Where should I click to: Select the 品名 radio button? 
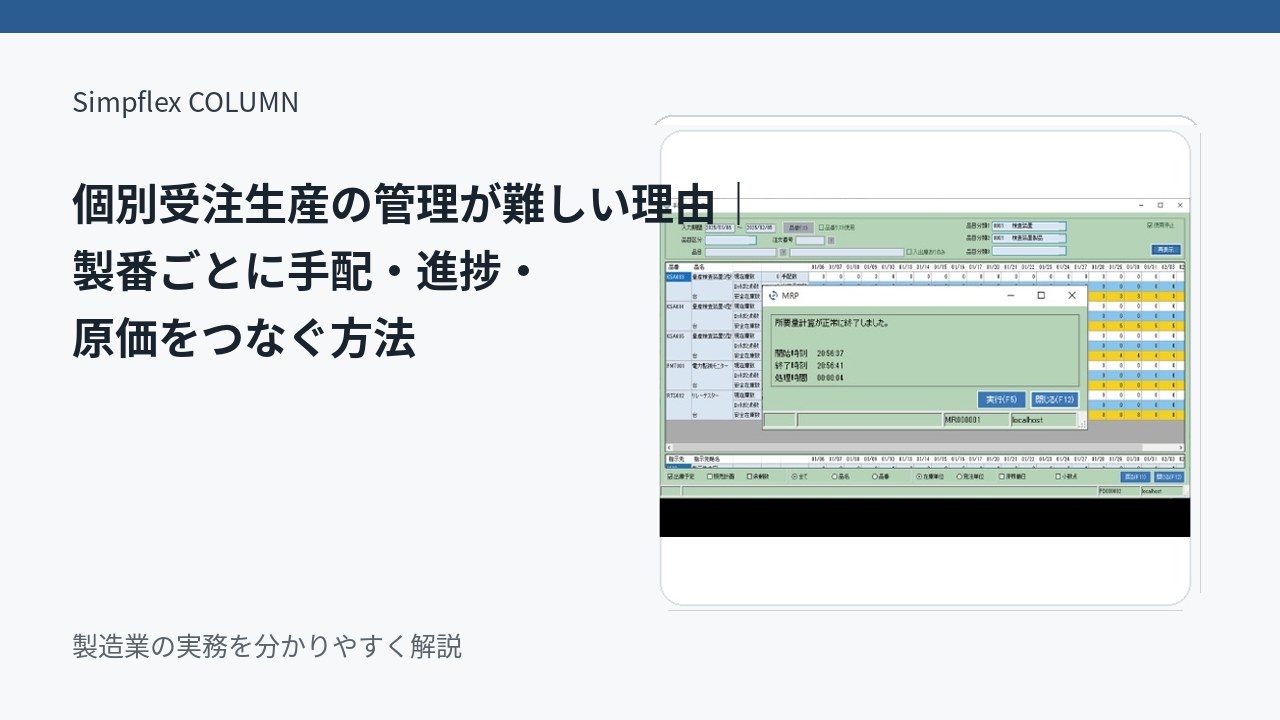(x=835, y=477)
